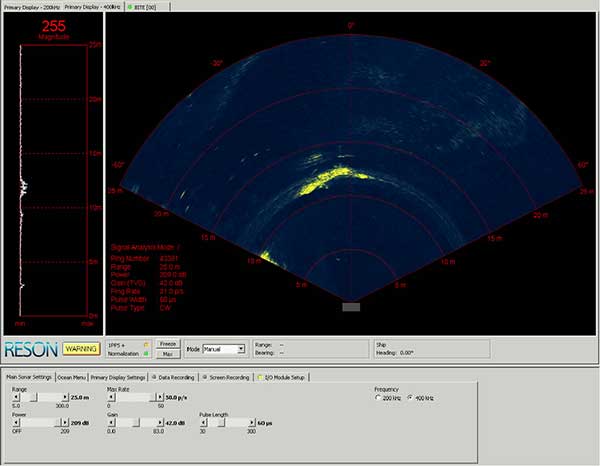Open the Data Recording tab
This screenshot has height=466, width=600.
173,377
